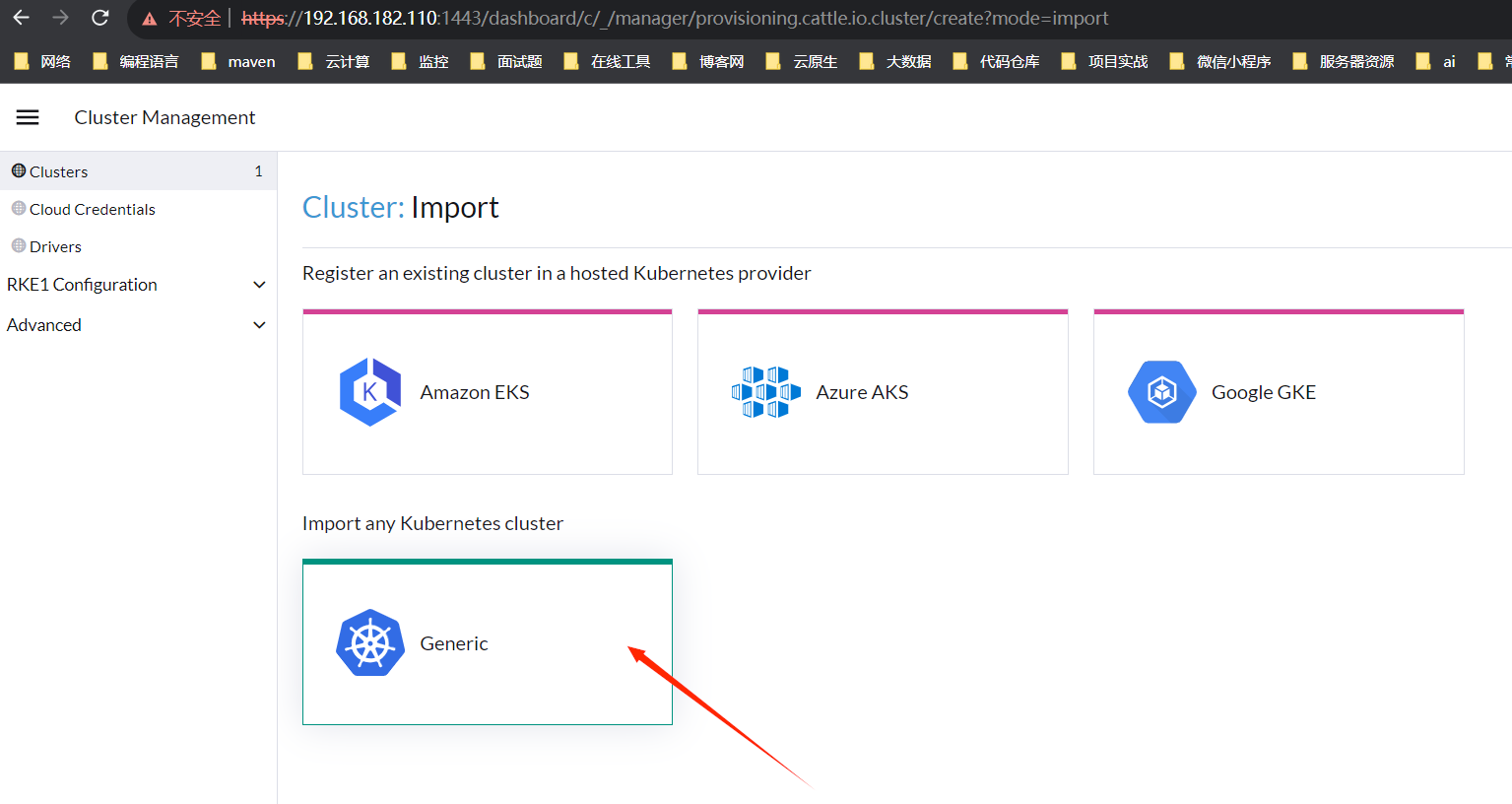Choose the Google GKE provider card
1512x804 pixels.
pyautogui.click(x=1279, y=392)
